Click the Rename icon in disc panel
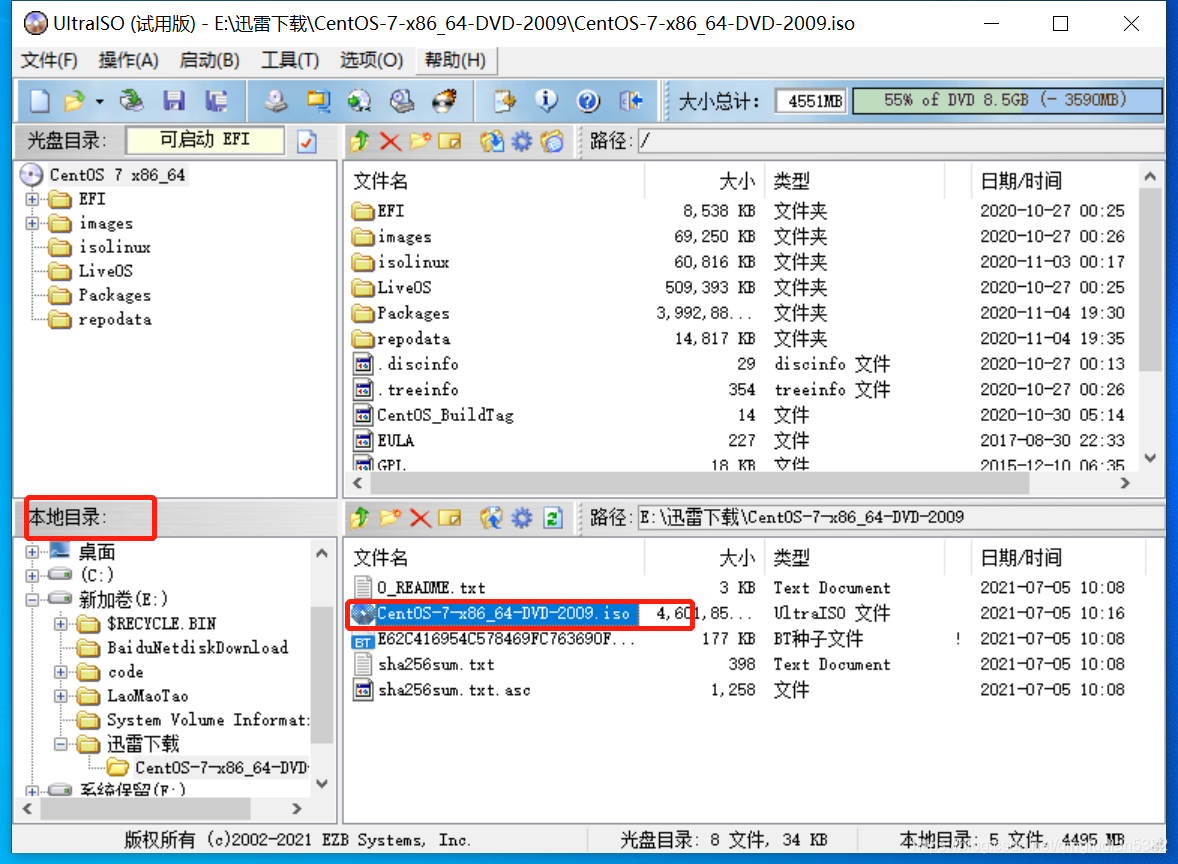This screenshot has width=1178, height=864. (449, 141)
